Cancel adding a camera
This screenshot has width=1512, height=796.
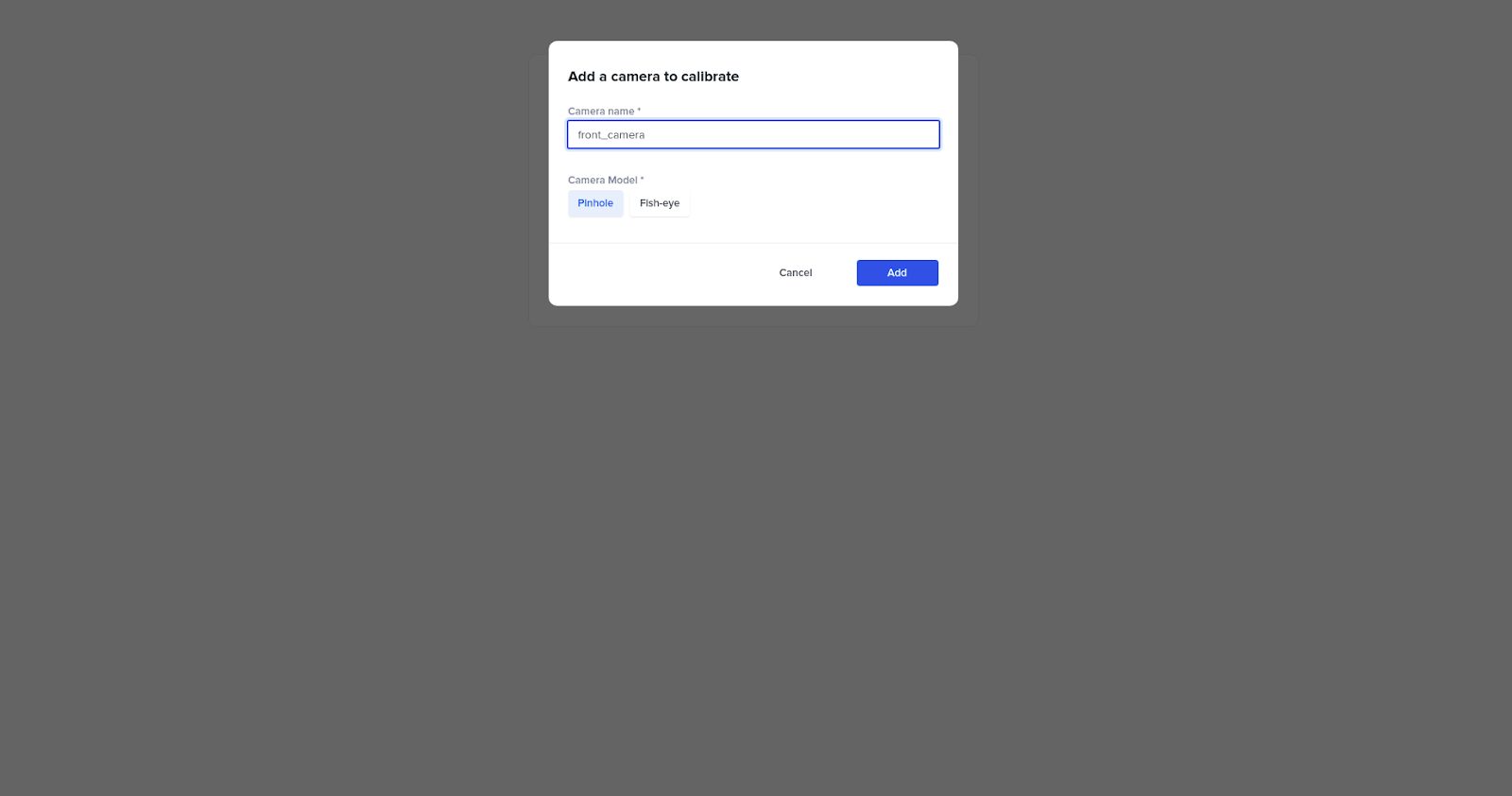(x=796, y=272)
